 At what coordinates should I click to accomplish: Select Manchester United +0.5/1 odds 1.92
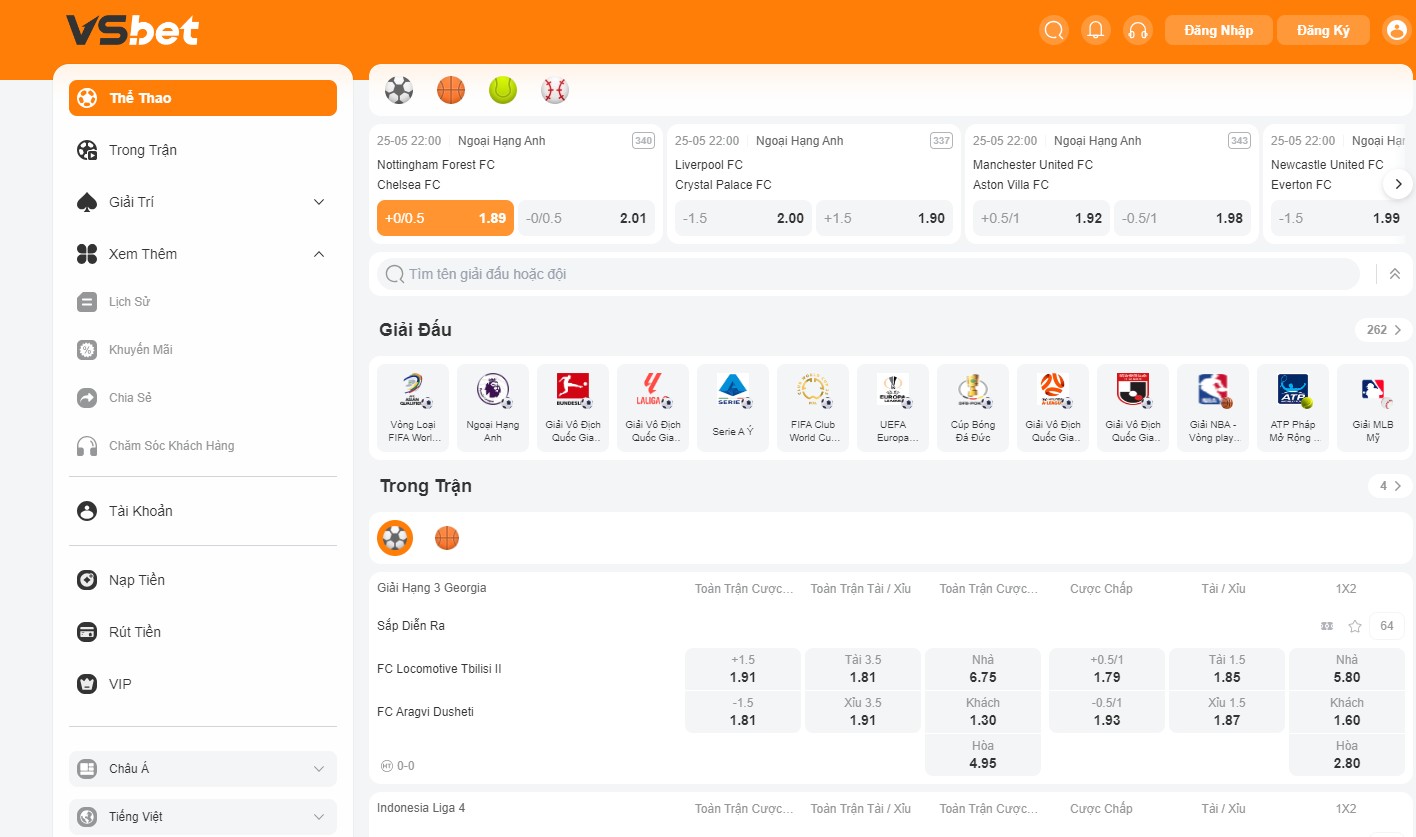(x=1041, y=218)
